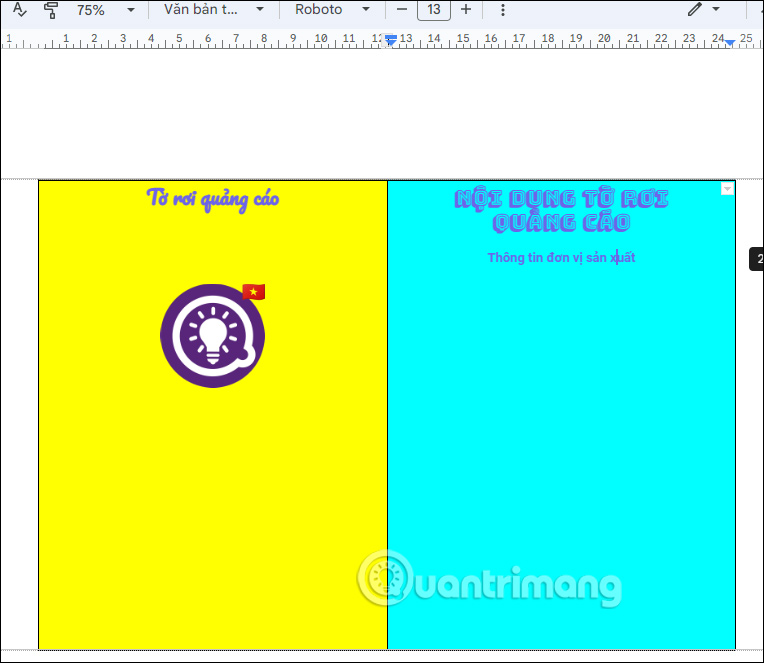This screenshot has width=764, height=663.
Task: Click the left indent marker on the ruler
Action: (x=390, y=41)
